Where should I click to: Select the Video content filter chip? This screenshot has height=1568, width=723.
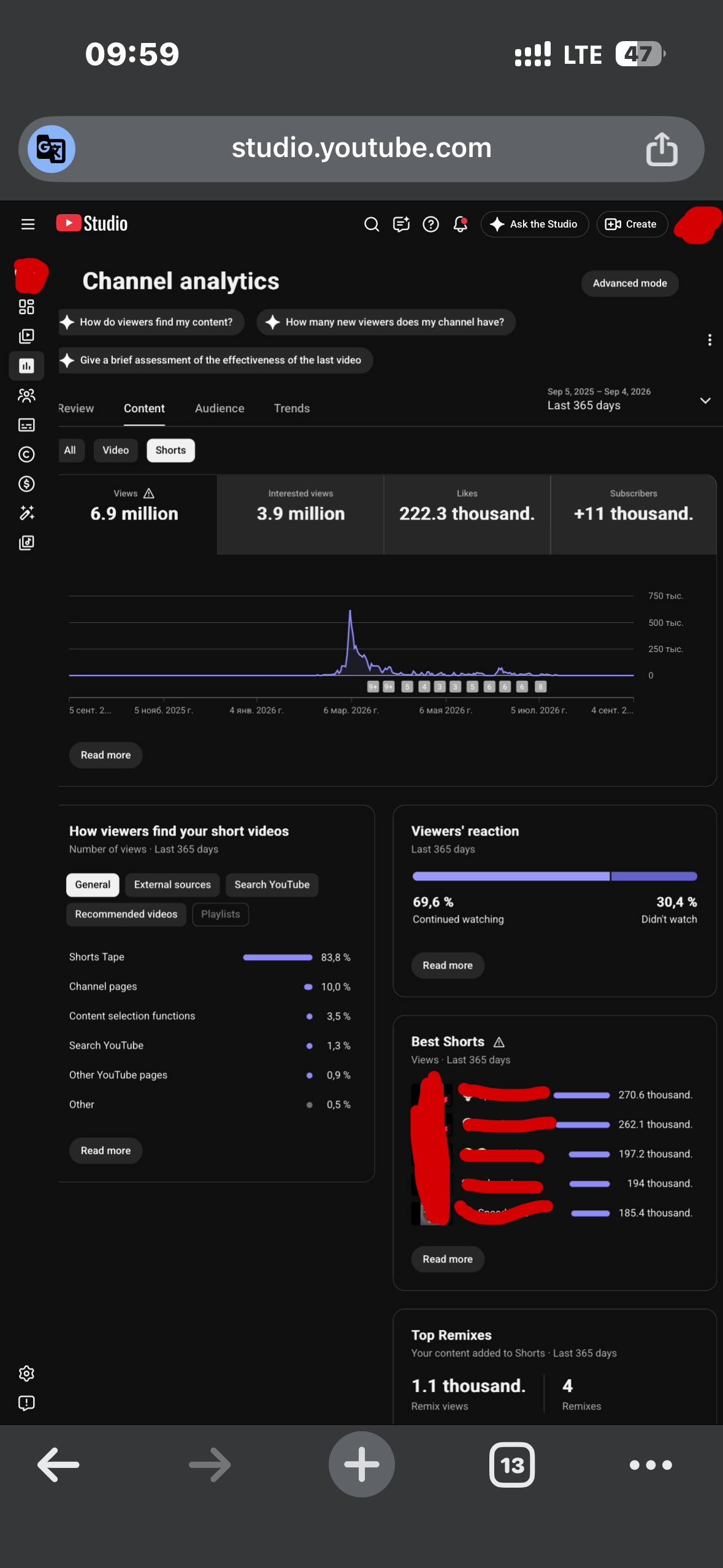coord(116,450)
